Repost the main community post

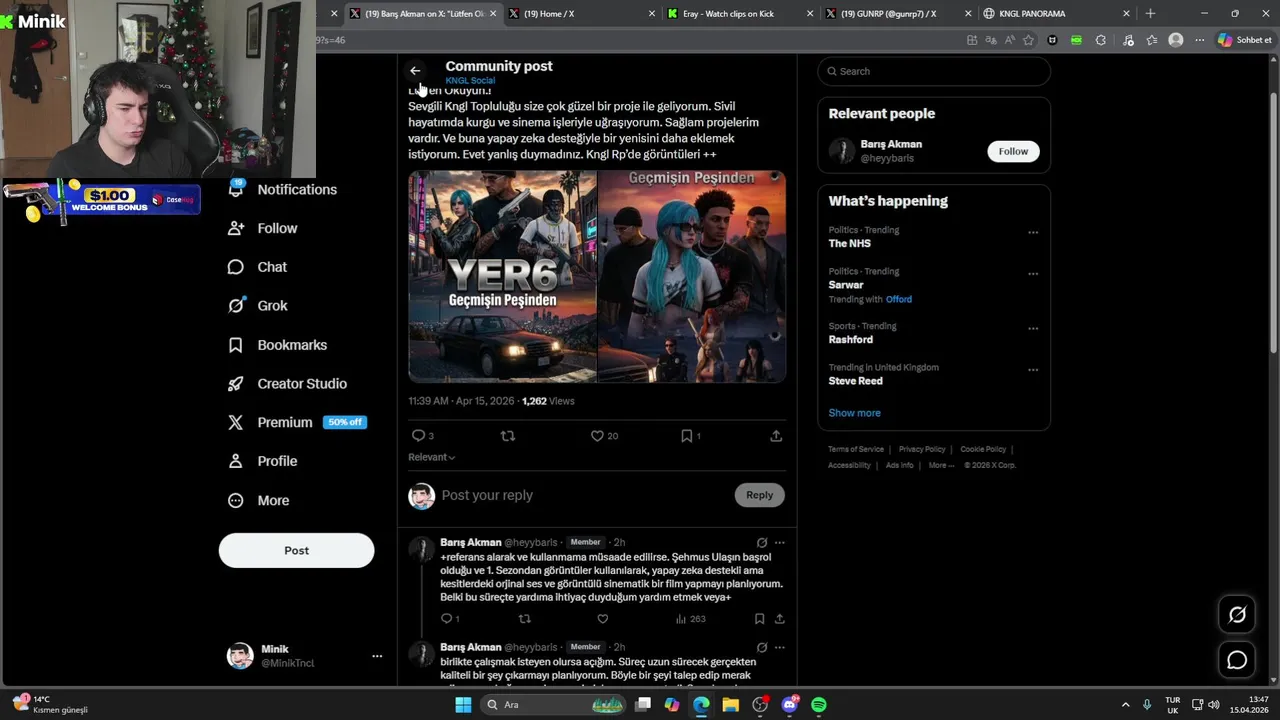pyautogui.click(x=508, y=436)
